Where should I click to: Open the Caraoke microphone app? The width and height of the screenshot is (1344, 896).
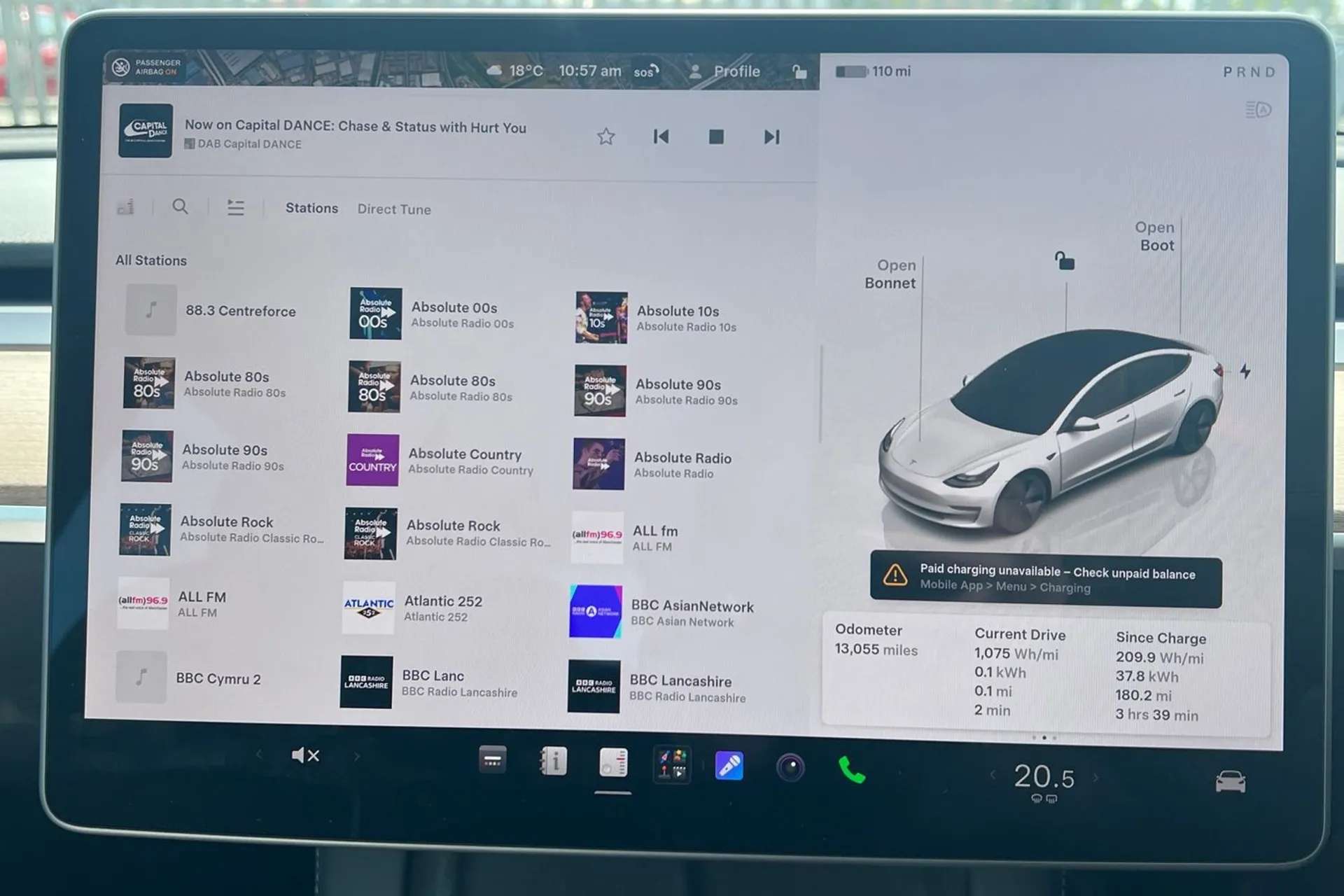tap(729, 766)
